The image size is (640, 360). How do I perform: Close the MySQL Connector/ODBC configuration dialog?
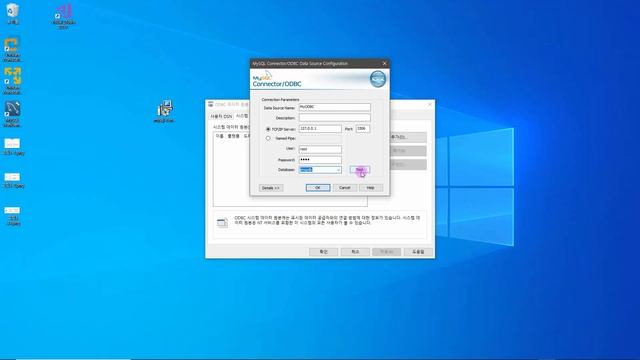pyautogui.click(x=384, y=63)
